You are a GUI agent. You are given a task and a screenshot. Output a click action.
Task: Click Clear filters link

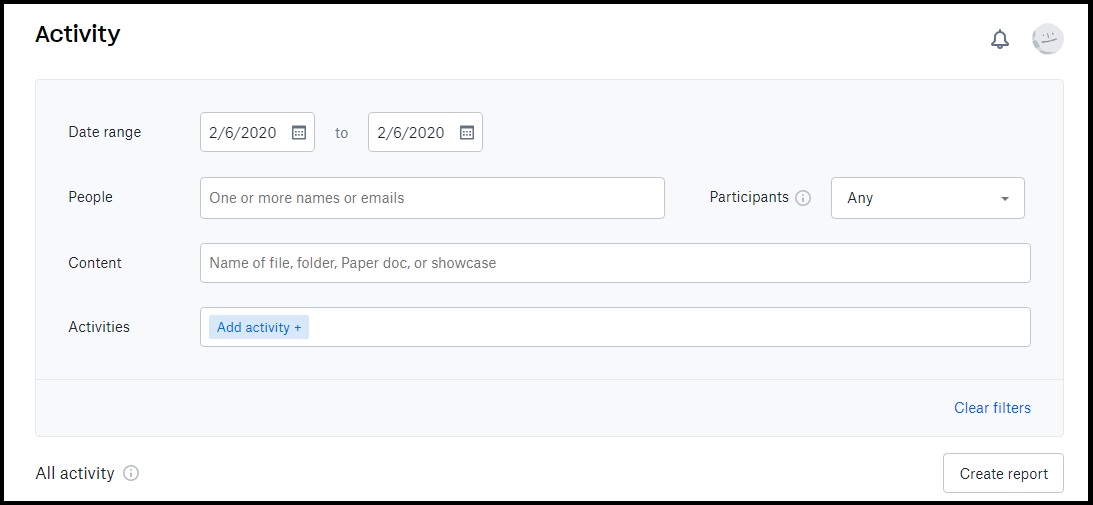tap(992, 408)
